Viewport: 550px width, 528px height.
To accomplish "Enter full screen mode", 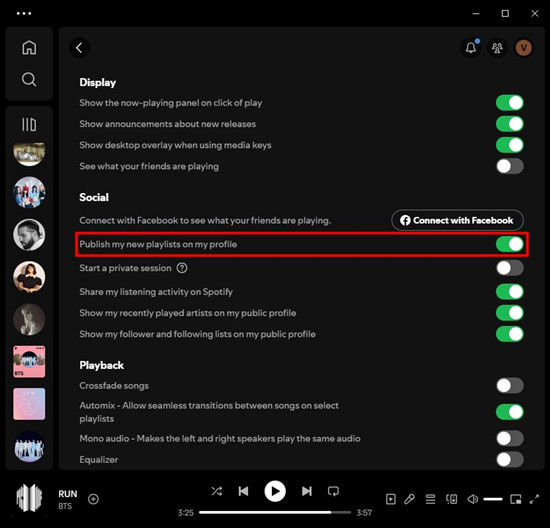I will click(534, 499).
